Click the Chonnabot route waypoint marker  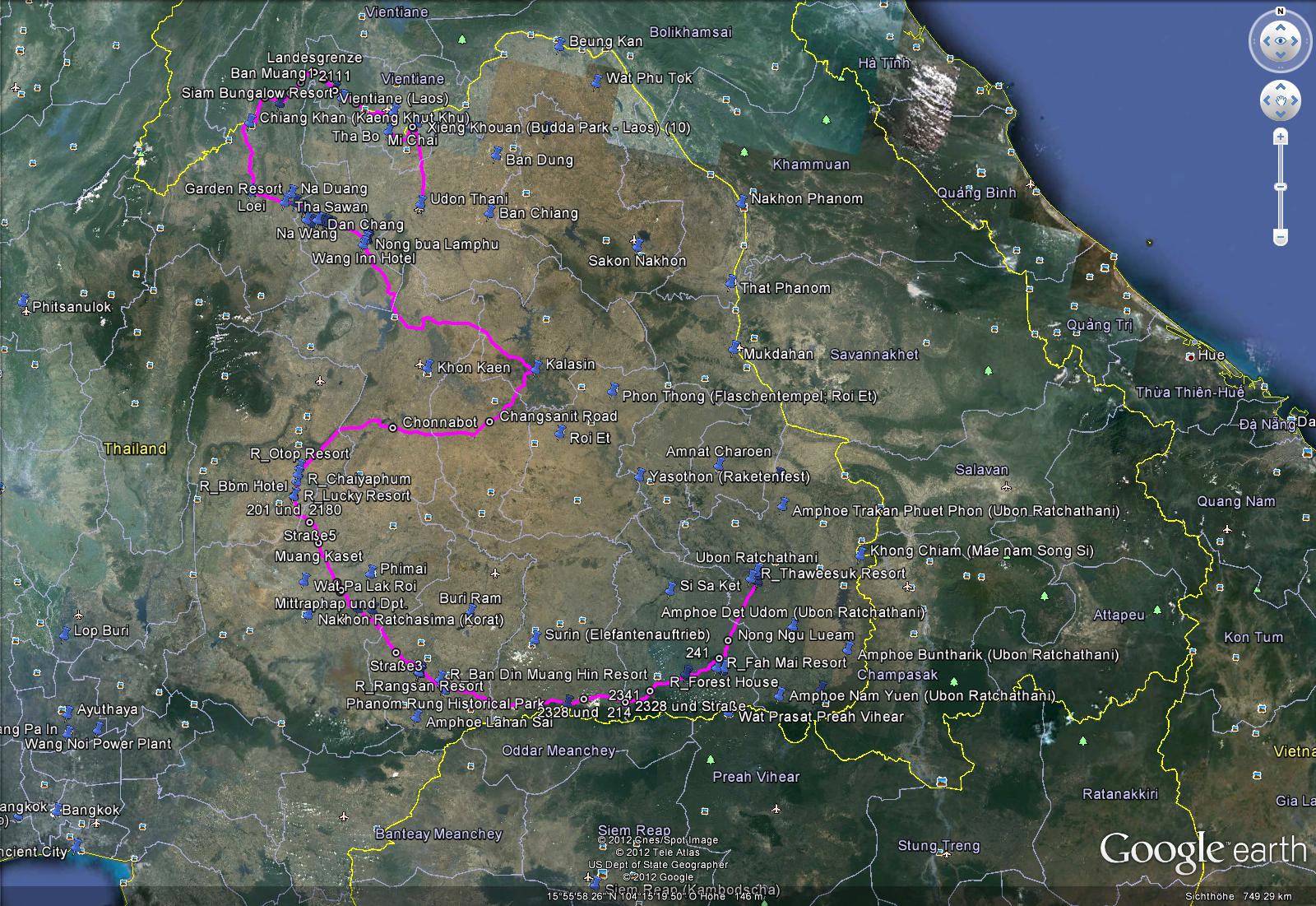click(392, 427)
